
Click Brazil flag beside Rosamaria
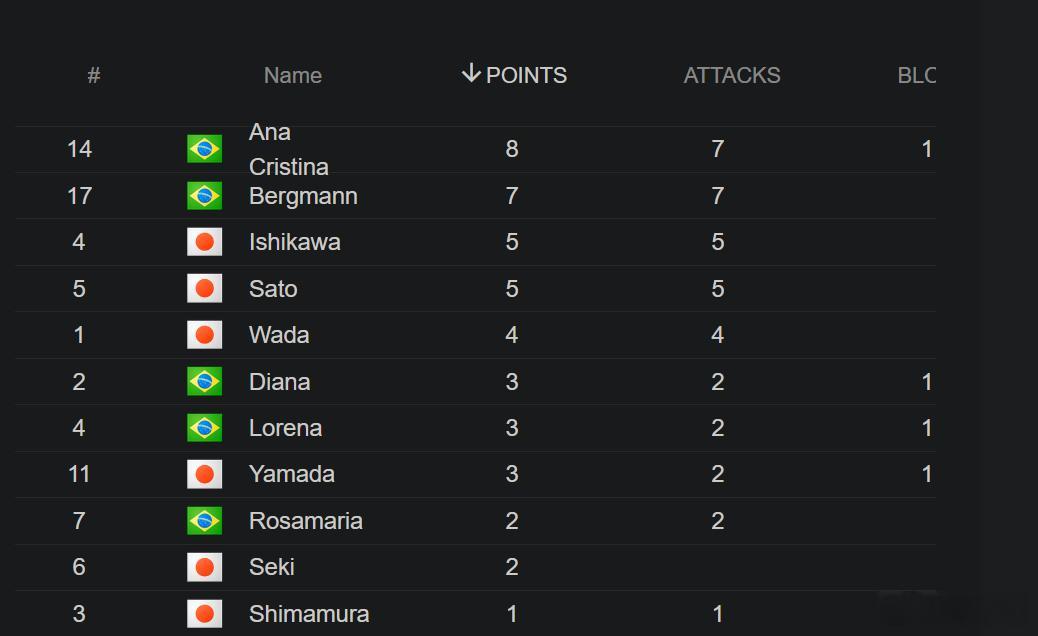point(205,521)
